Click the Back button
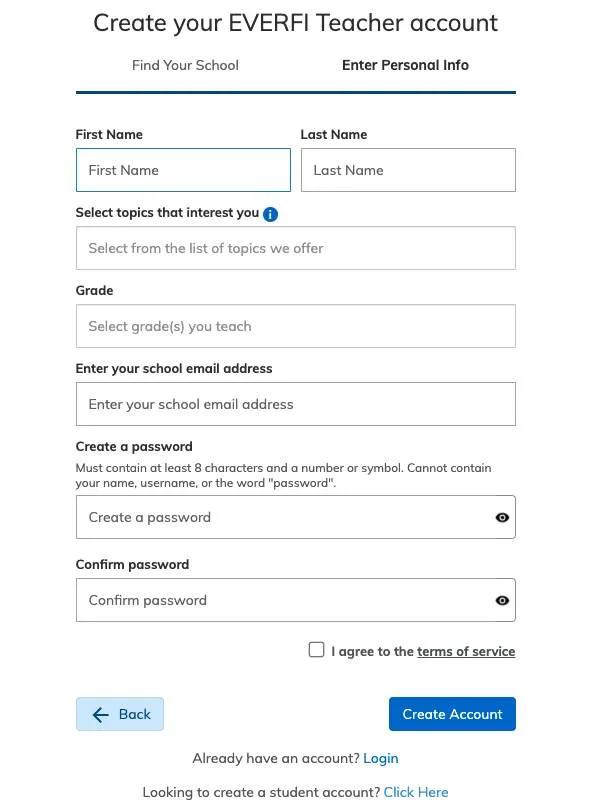This screenshot has height=811, width=593. [120, 714]
